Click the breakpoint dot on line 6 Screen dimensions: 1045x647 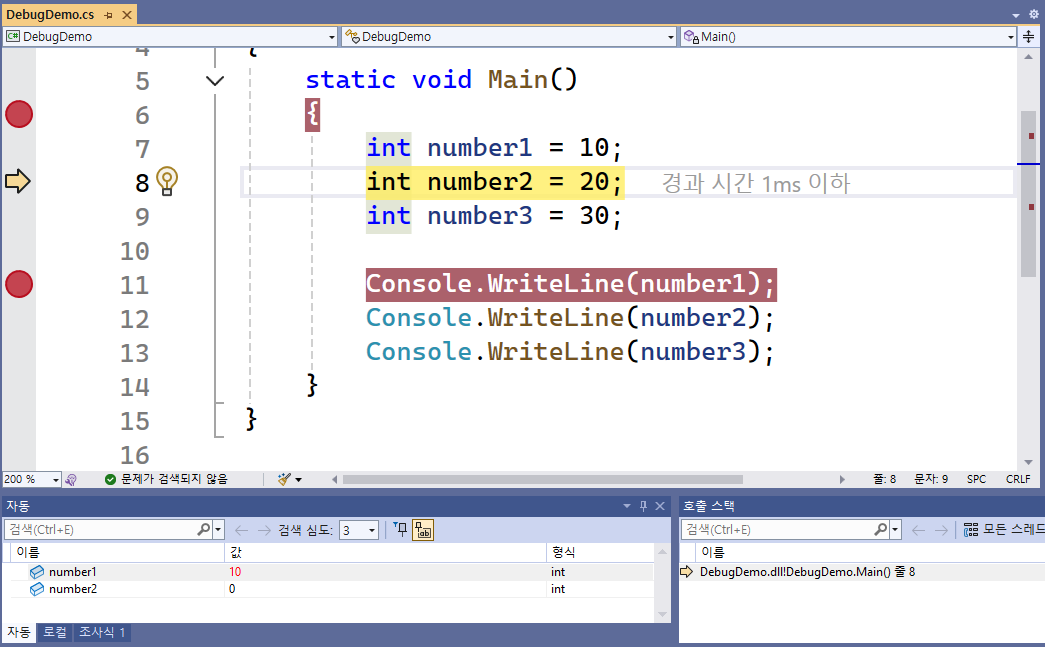tap(19, 115)
